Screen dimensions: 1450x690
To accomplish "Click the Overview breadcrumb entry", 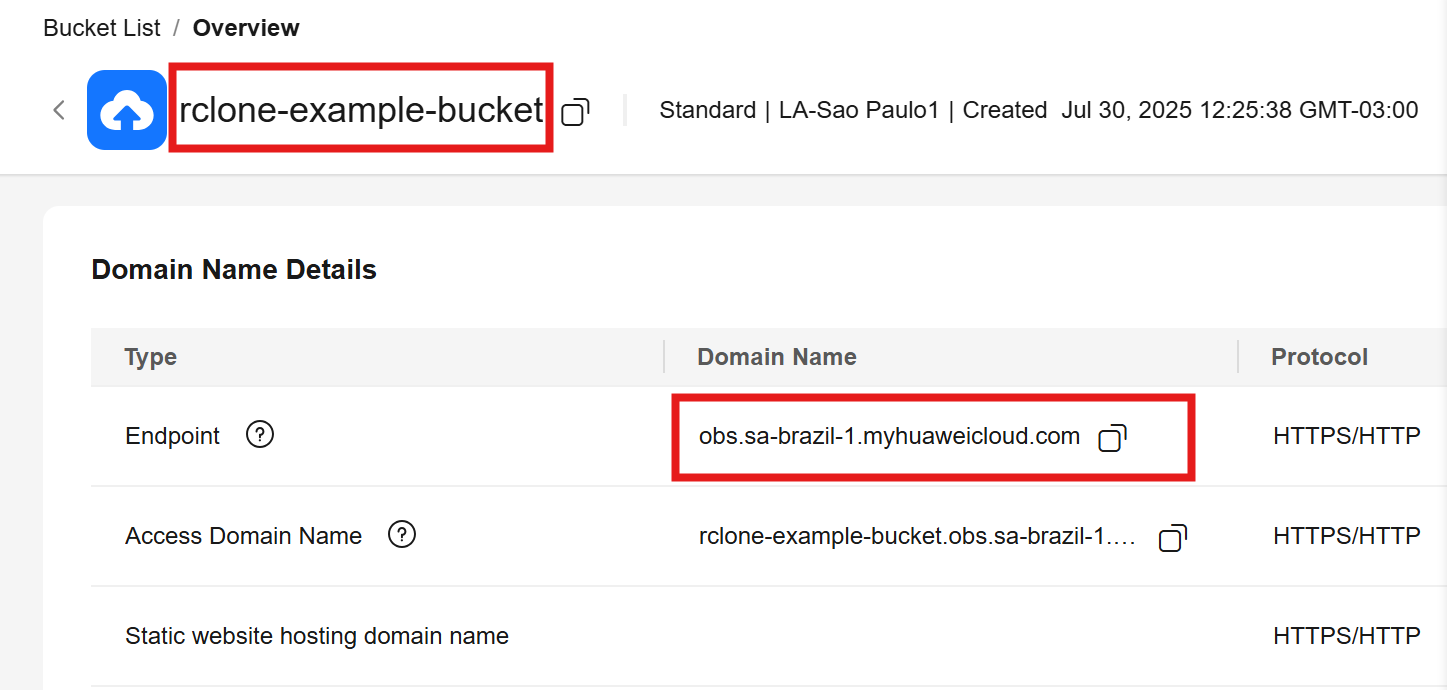I will [x=246, y=27].
